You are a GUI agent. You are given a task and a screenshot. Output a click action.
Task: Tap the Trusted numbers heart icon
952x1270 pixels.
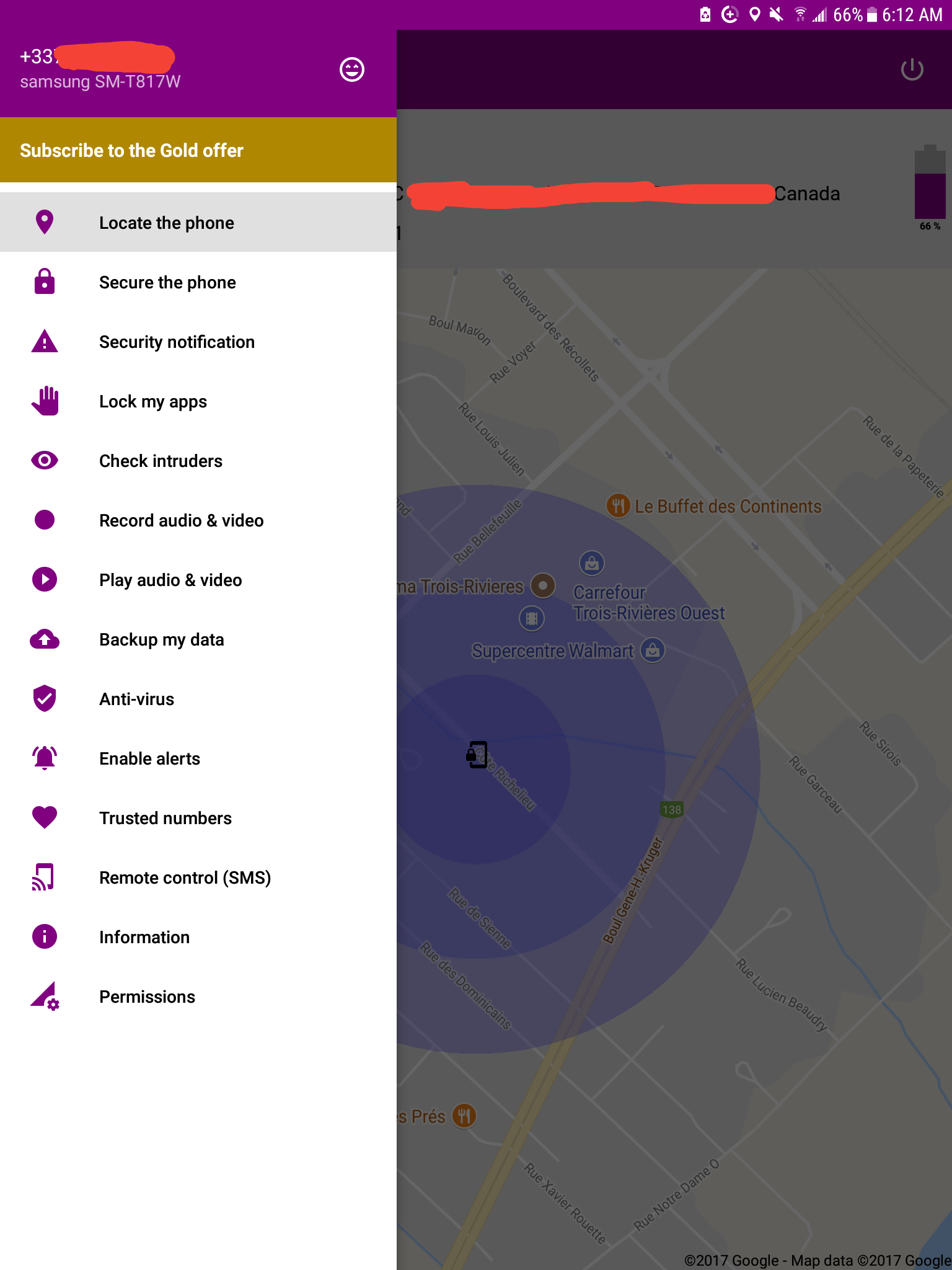[45, 817]
